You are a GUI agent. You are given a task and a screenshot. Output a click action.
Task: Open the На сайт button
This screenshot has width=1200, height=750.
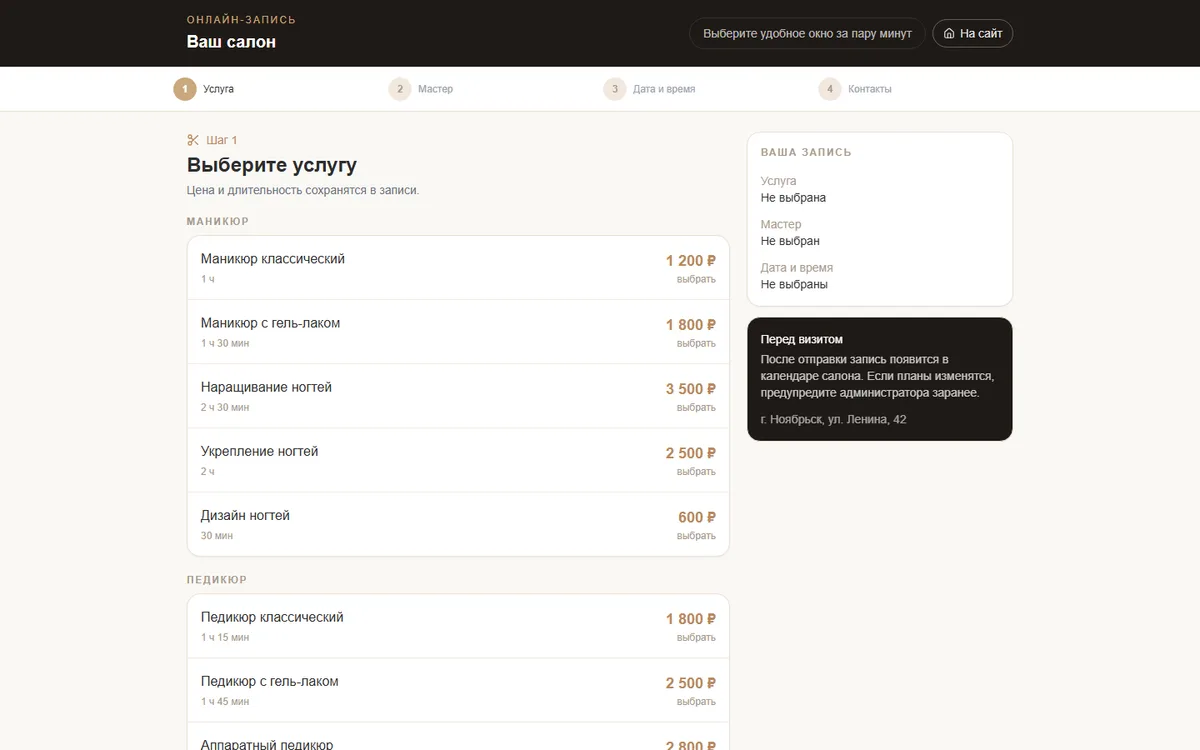[x=973, y=33]
